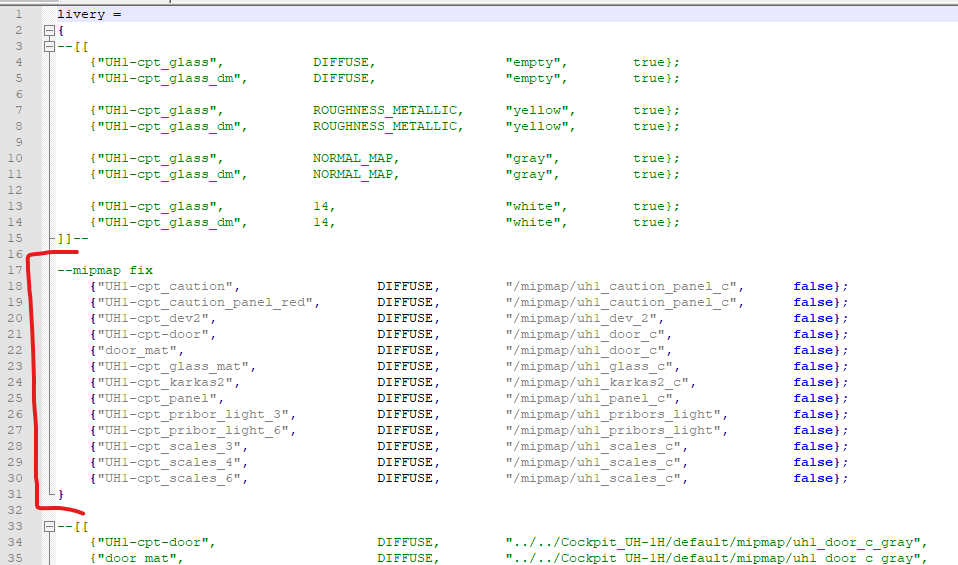Click the "UH1-cpt_caution_panel_red" string

click(x=205, y=302)
